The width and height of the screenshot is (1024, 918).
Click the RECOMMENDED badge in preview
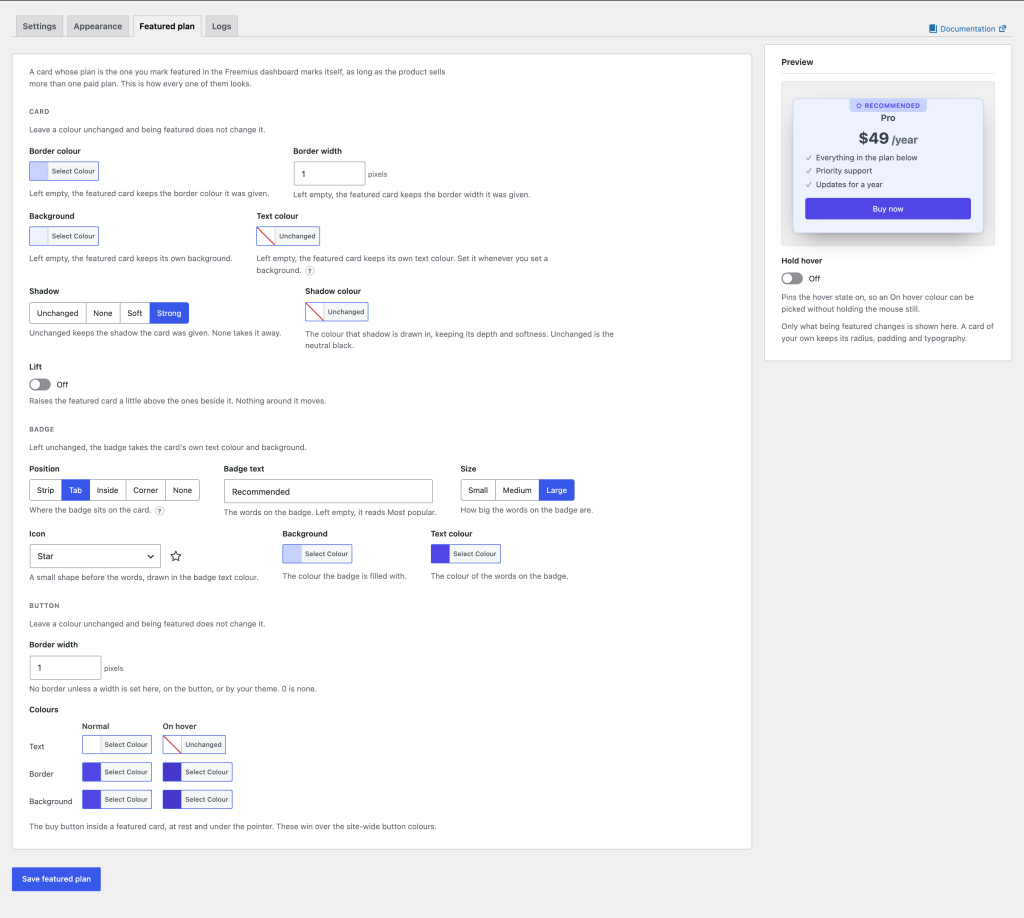pyautogui.click(x=888, y=105)
